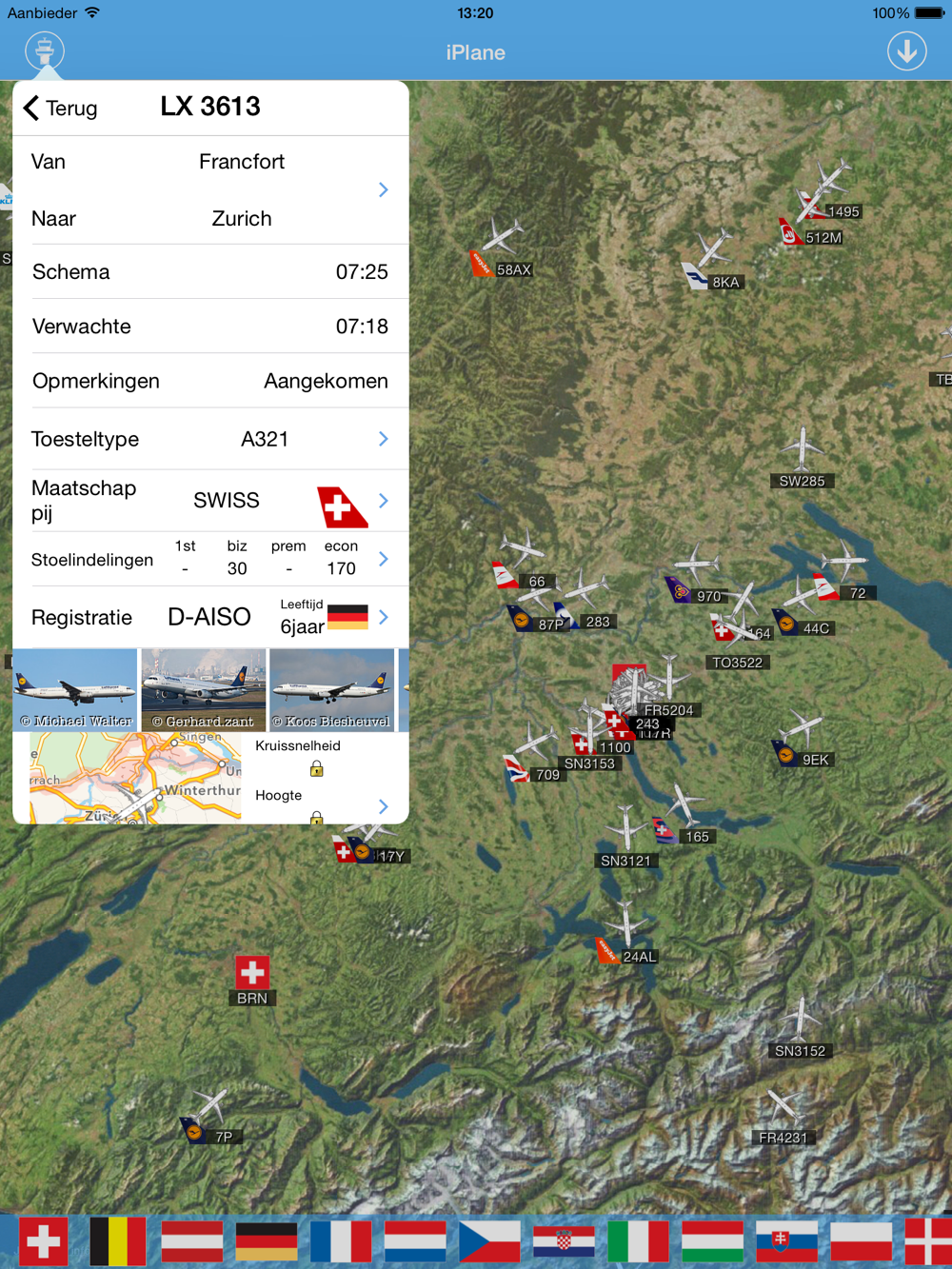The height and width of the screenshot is (1269, 952).
Task: Tap the flight number LX 3613 title
Action: [x=210, y=107]
